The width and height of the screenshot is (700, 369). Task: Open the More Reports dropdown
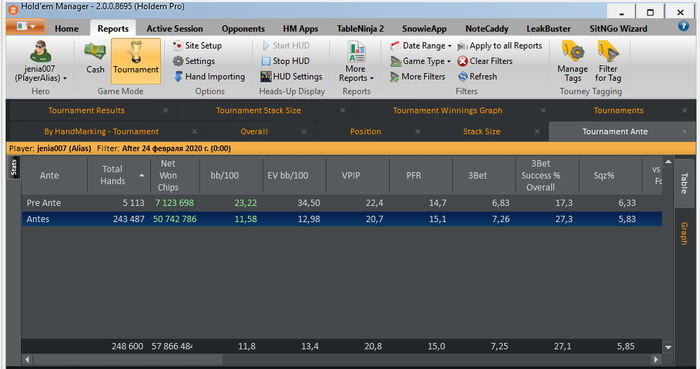pos(356,62)
